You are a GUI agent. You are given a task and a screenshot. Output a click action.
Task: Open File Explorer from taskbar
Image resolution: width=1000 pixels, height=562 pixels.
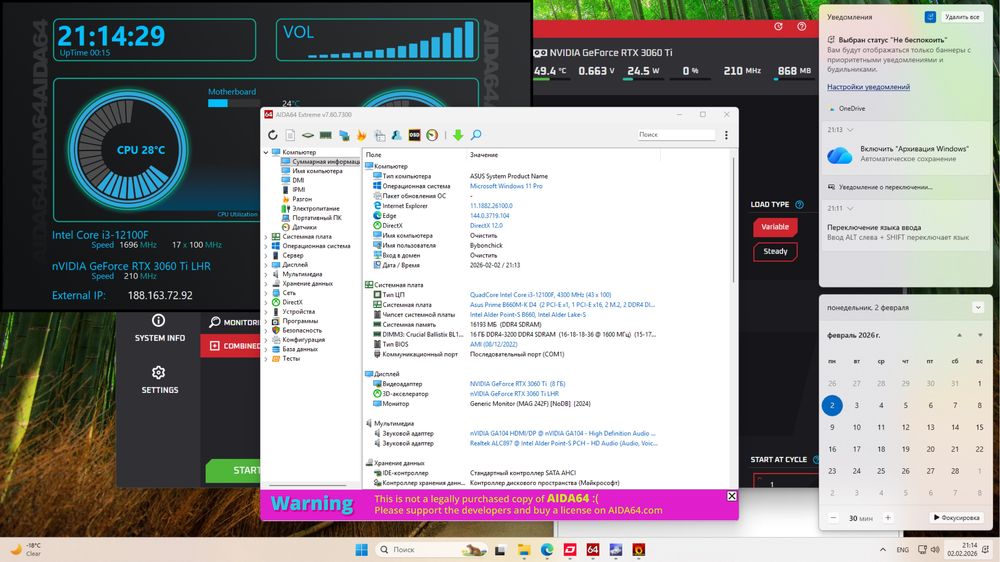pyautogui.click(x=524, y=550)
